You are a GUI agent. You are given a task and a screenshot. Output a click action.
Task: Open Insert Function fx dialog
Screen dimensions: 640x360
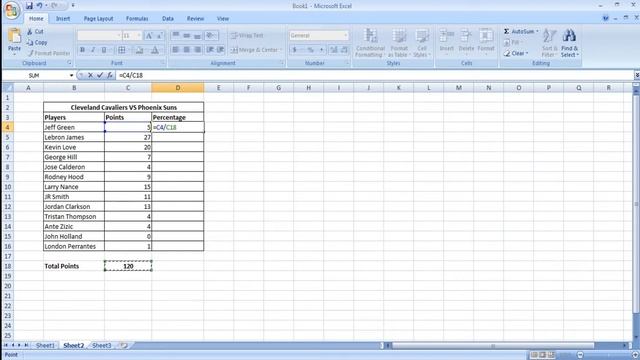(x=110, y=75)
